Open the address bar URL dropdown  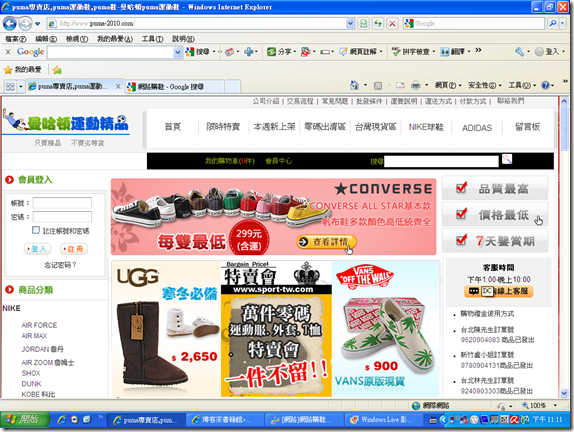pyautogui.click(x=350, y=23)
